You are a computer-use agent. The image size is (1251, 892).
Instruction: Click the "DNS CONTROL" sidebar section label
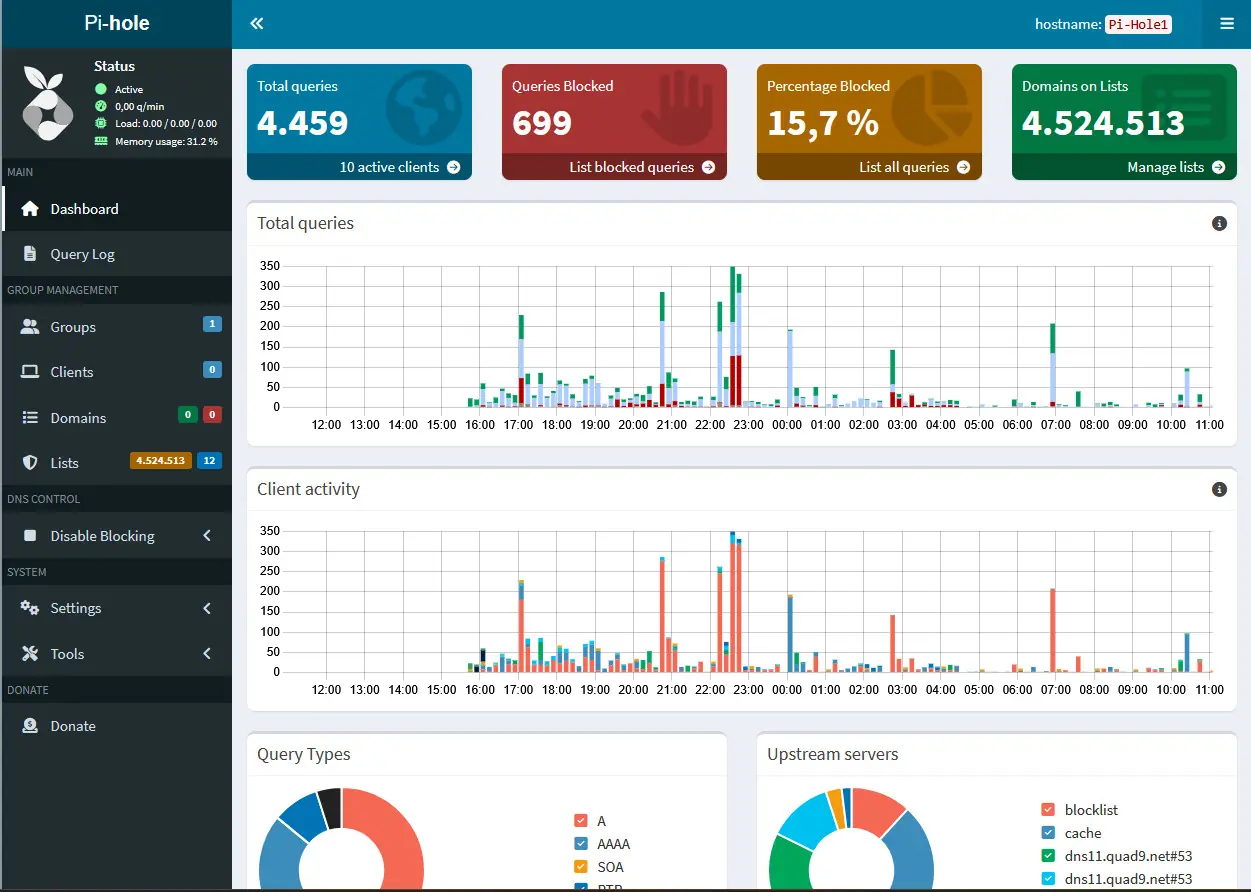pos(44,499)
